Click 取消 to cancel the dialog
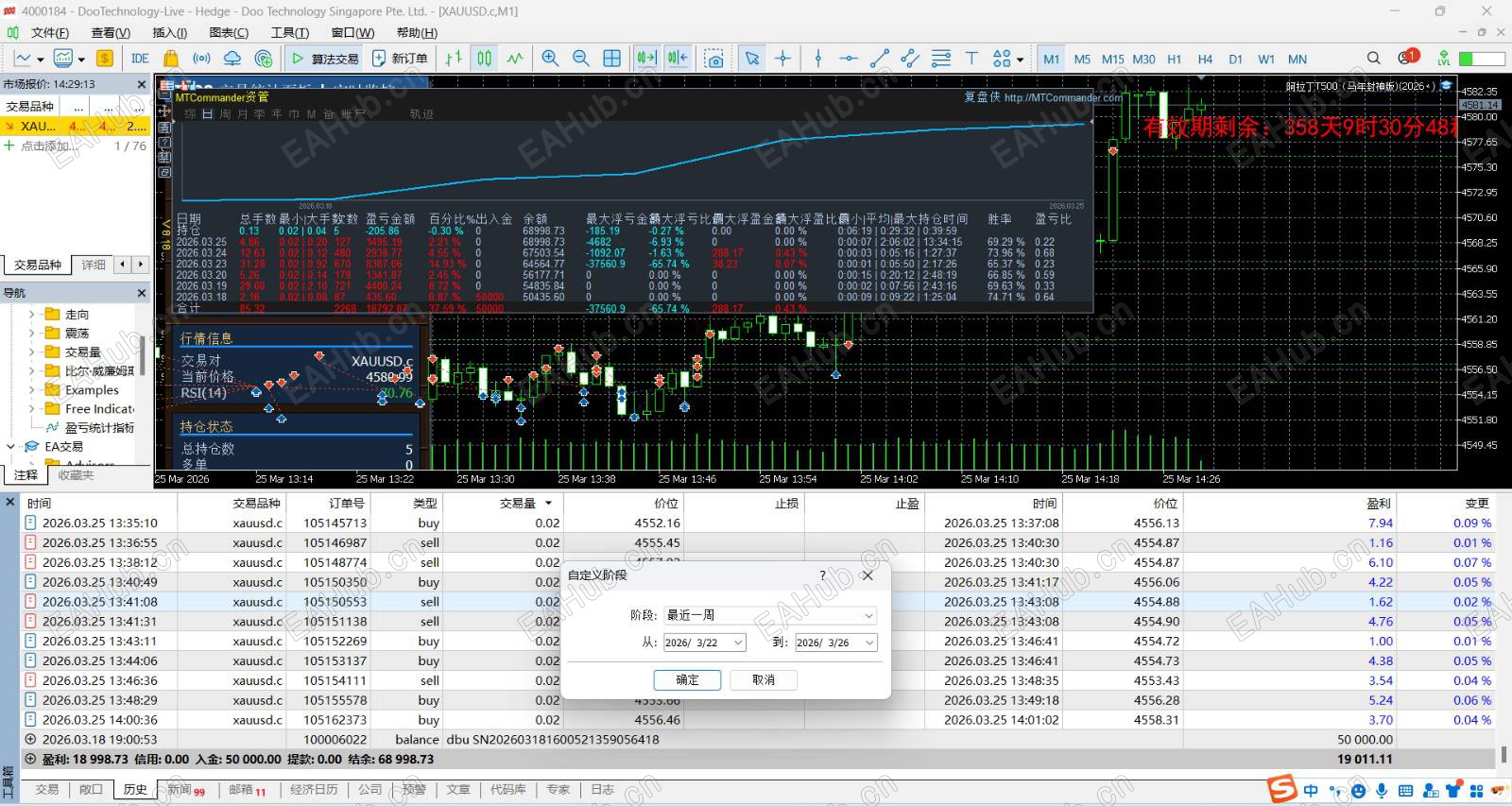The image size is (1512, 806). point(763,679)
